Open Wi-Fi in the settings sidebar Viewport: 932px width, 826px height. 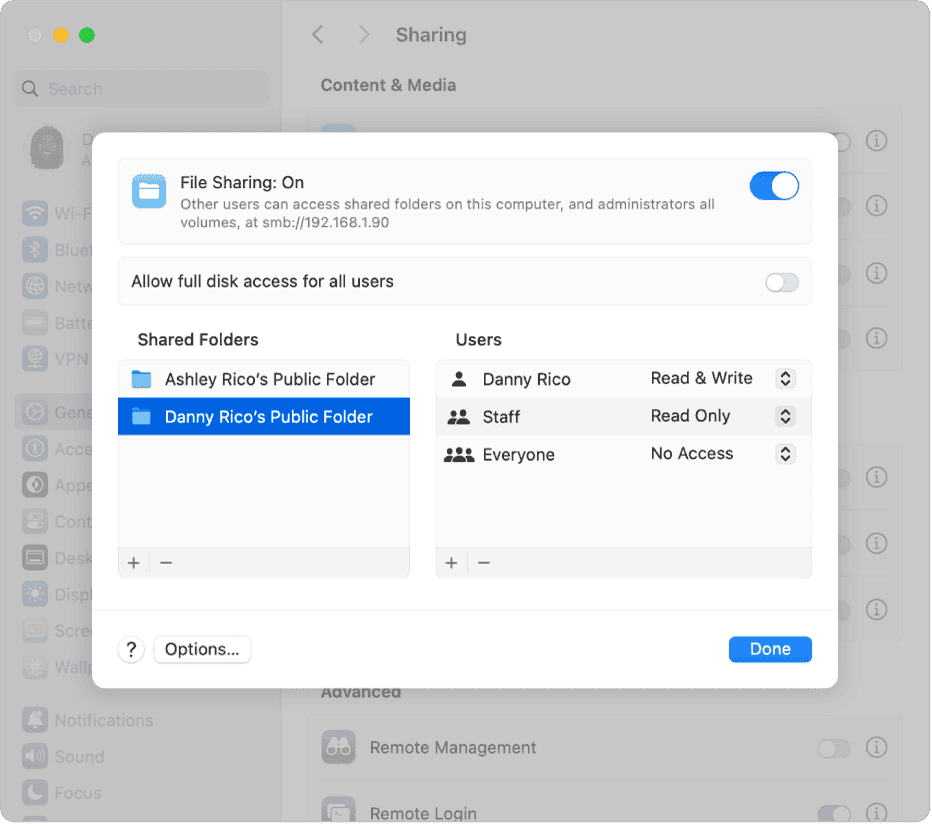pyautogui.click(x=57, y=213)
